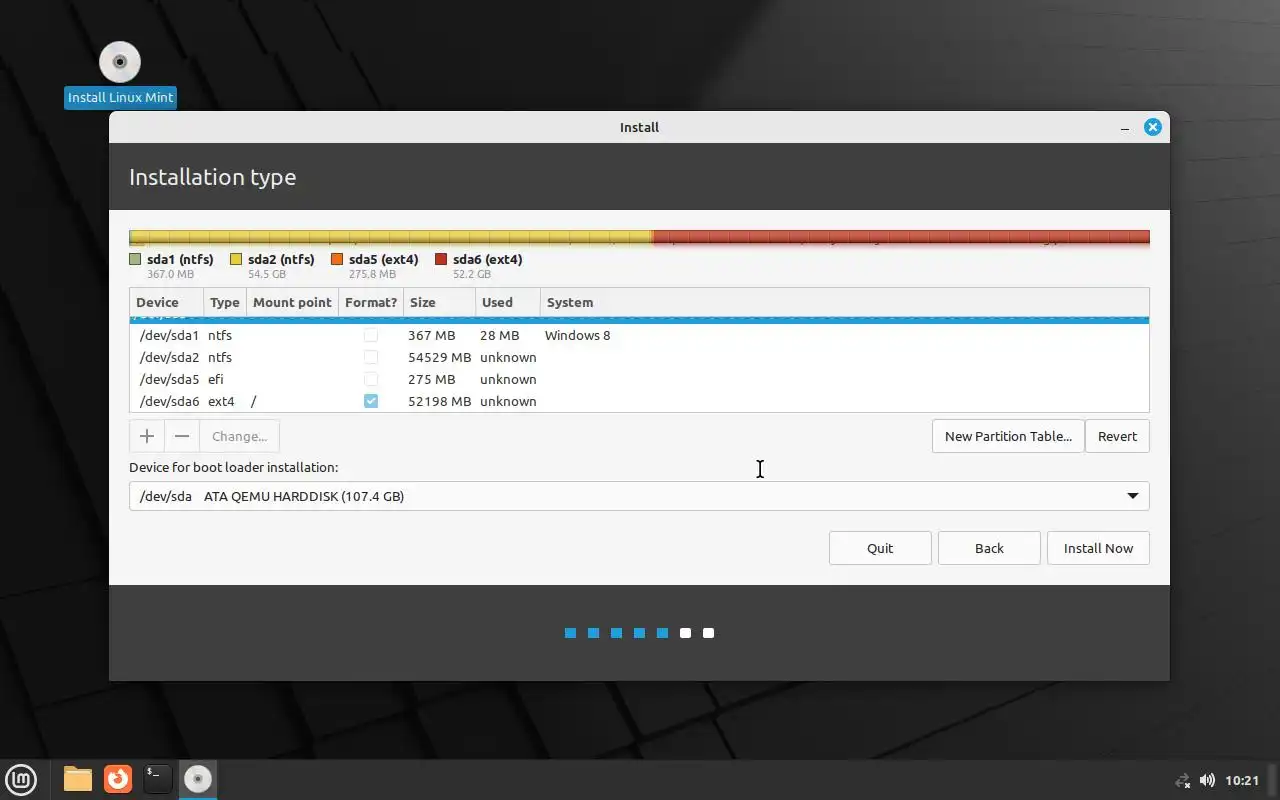Click the Change... button
1280x800 pixels.
point(239,436)
